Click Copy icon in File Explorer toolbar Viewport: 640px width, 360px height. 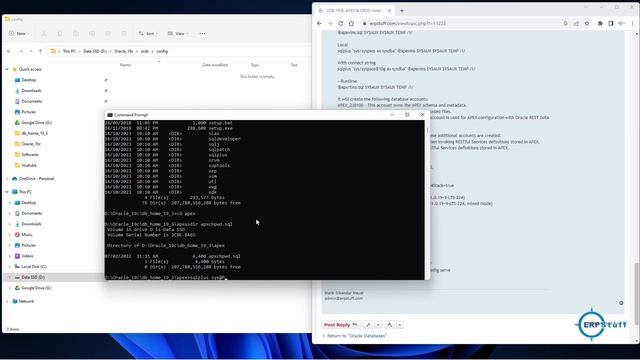pos(60,33)
